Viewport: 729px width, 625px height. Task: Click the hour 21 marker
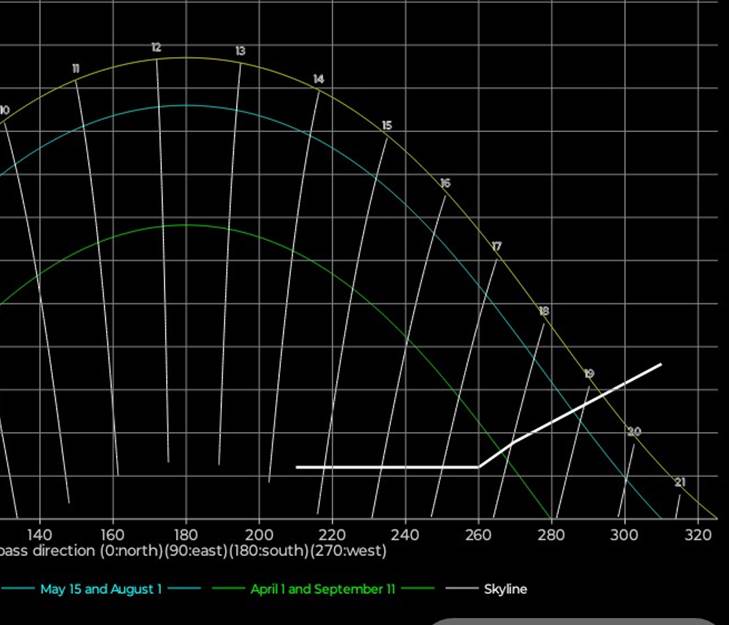click(x=680, y=483)
